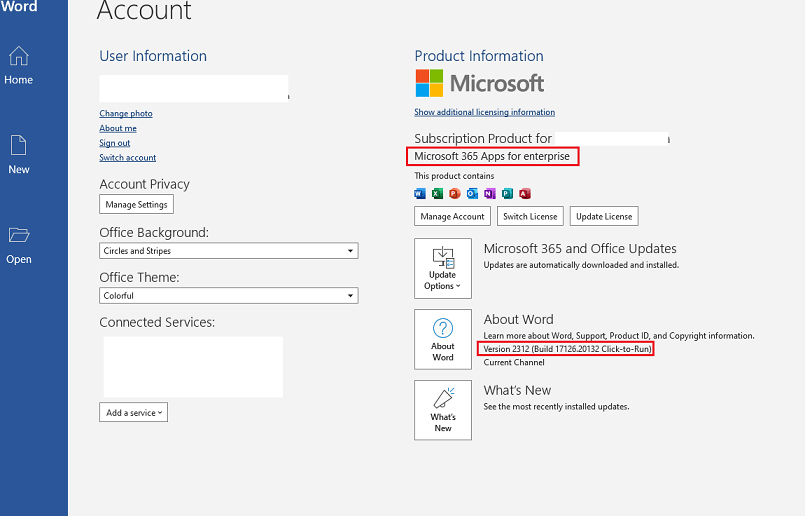Viewport: 805px width, 516px height.
Task: Click the Word app icon under product contains
Action: click(419, 194)
